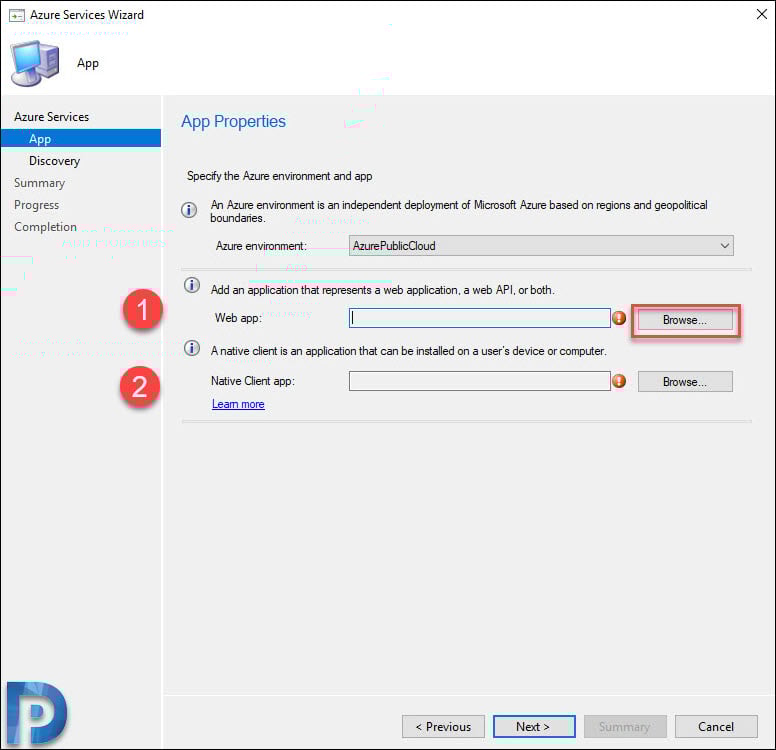
Task: Cancel the wizard
Action: 716,726
